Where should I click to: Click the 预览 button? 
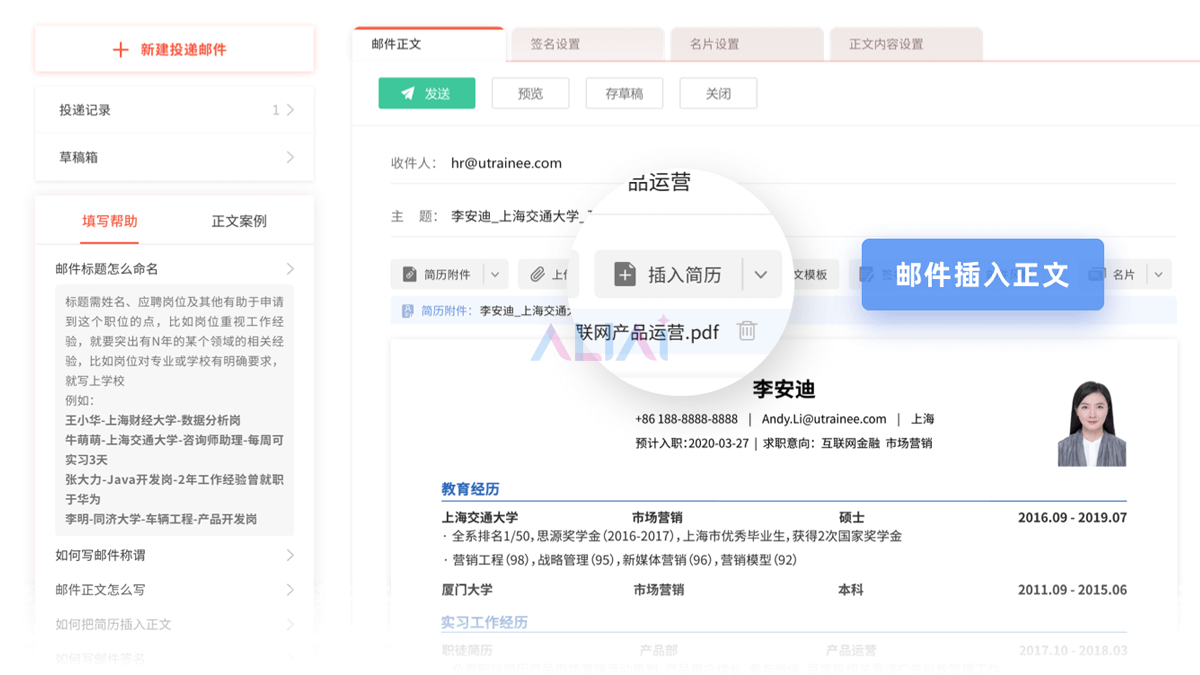[530, 93]
